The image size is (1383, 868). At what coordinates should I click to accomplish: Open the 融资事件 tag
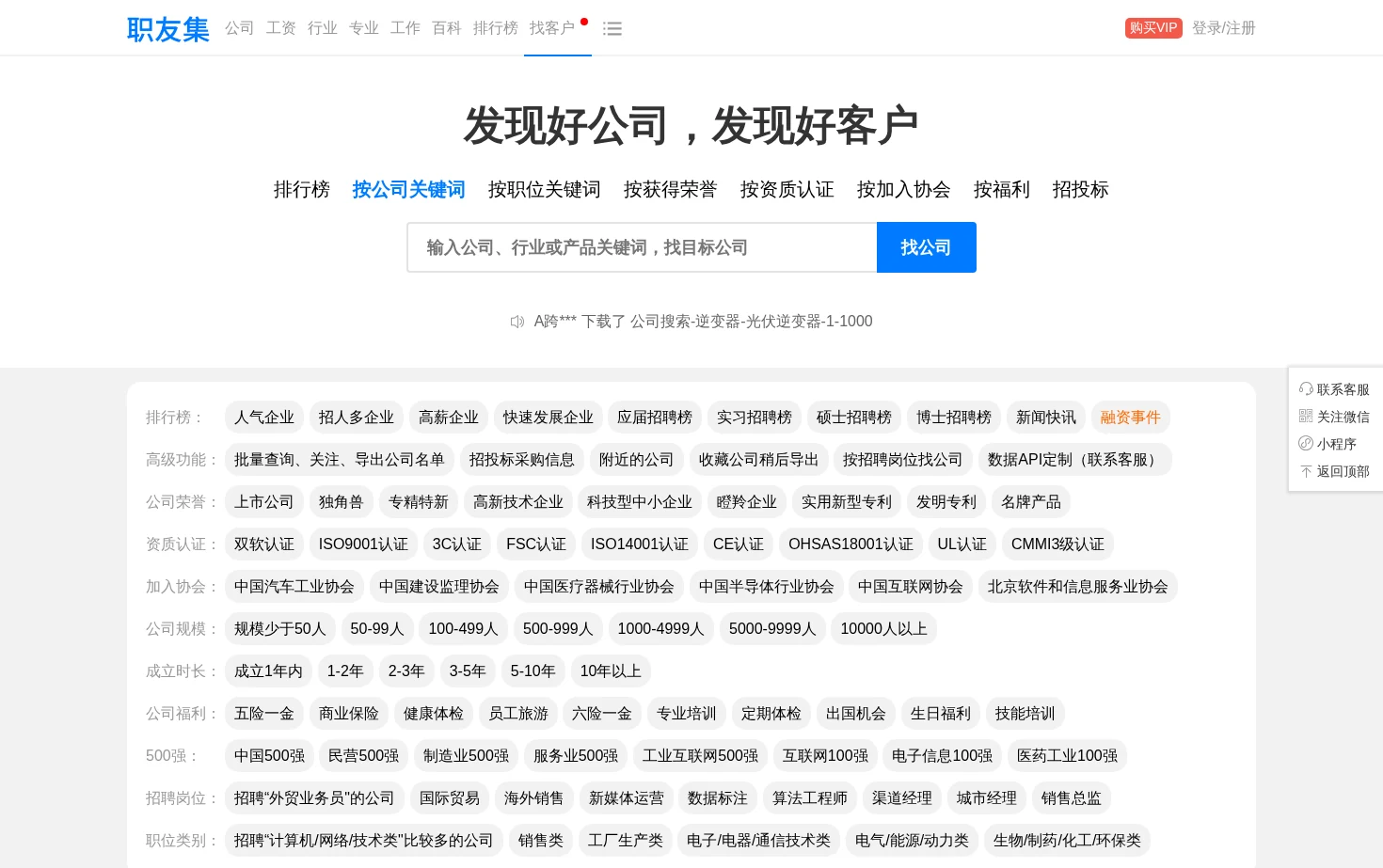click(x=1131, y=418)
